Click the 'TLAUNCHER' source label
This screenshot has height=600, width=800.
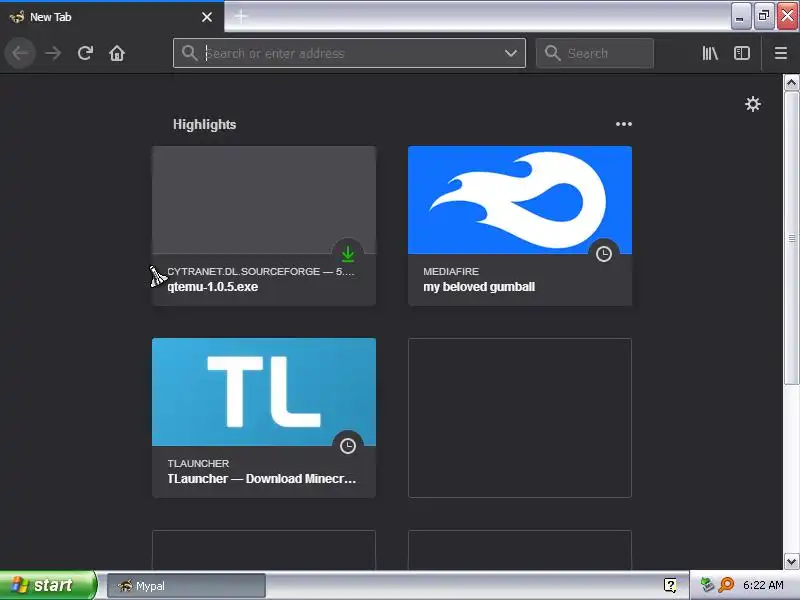tap(198, 463)
